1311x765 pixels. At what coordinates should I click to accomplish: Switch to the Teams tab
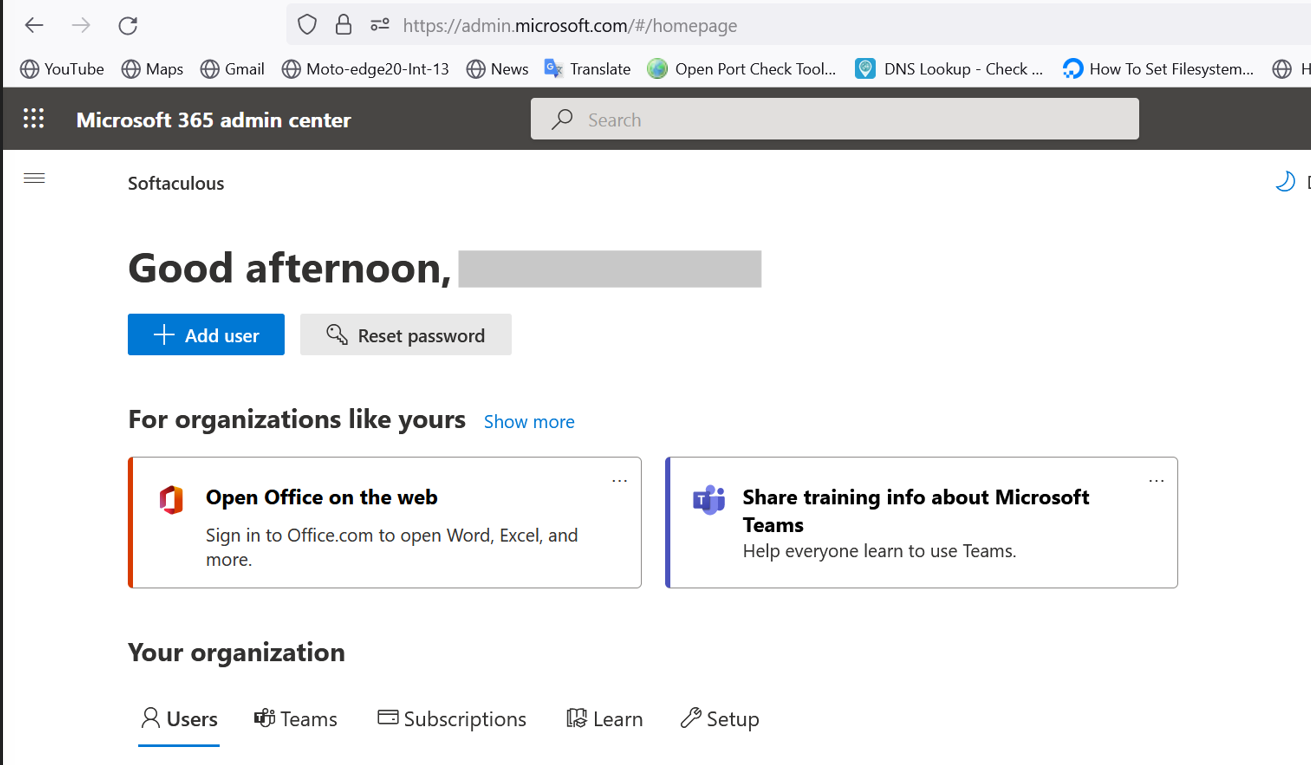[296, 719]
